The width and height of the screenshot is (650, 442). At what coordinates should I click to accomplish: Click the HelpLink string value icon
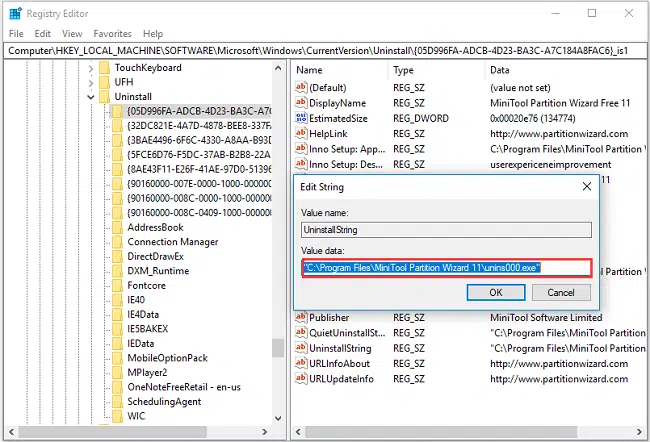(x=302, y=134)
